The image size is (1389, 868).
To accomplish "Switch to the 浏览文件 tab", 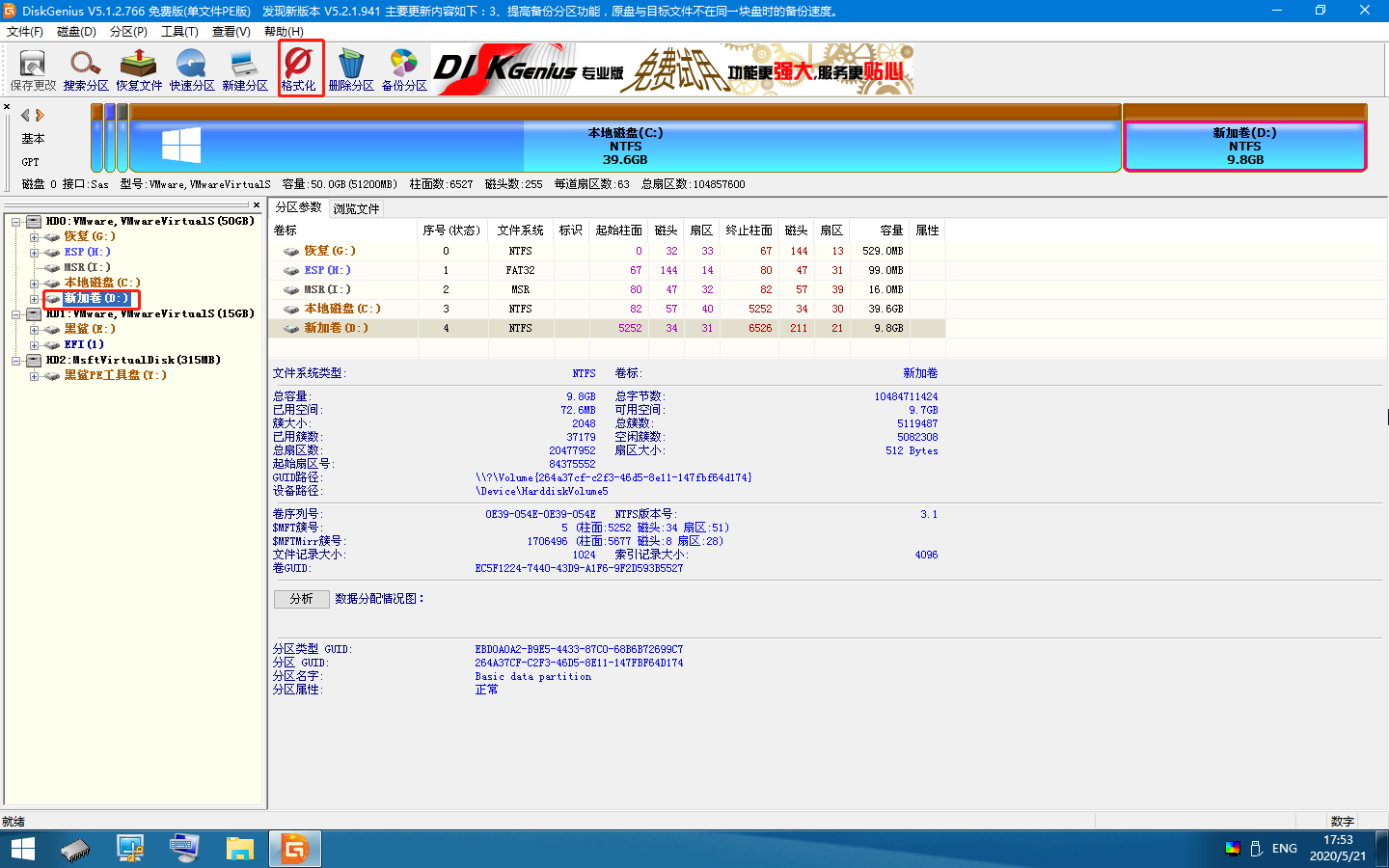I will click(x=356, y=208).
